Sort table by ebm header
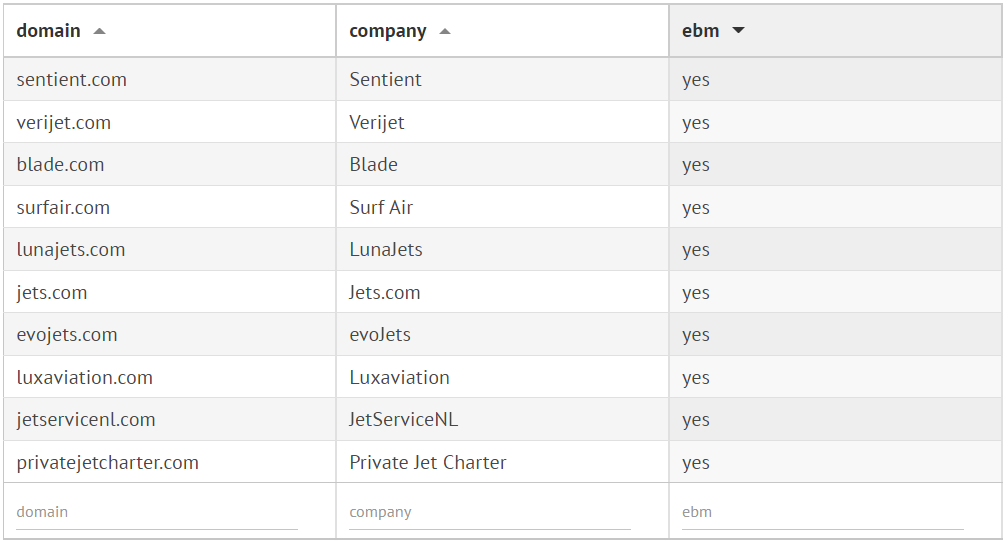 click(x=701, y=31)
